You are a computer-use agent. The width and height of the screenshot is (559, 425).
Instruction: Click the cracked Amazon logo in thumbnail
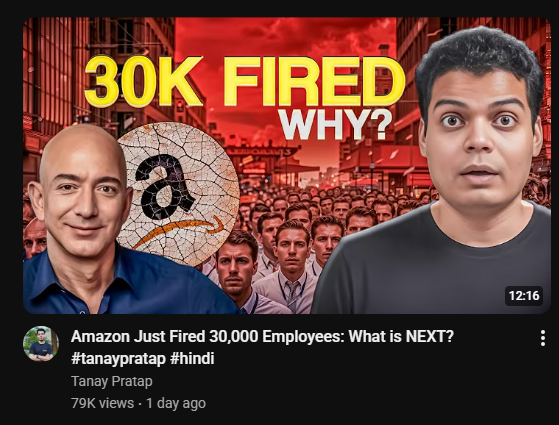[178, 193]
